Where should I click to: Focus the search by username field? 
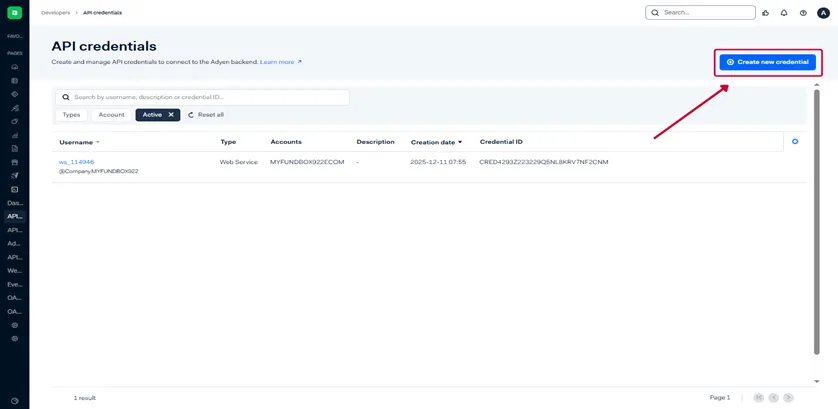coord(202,97)
